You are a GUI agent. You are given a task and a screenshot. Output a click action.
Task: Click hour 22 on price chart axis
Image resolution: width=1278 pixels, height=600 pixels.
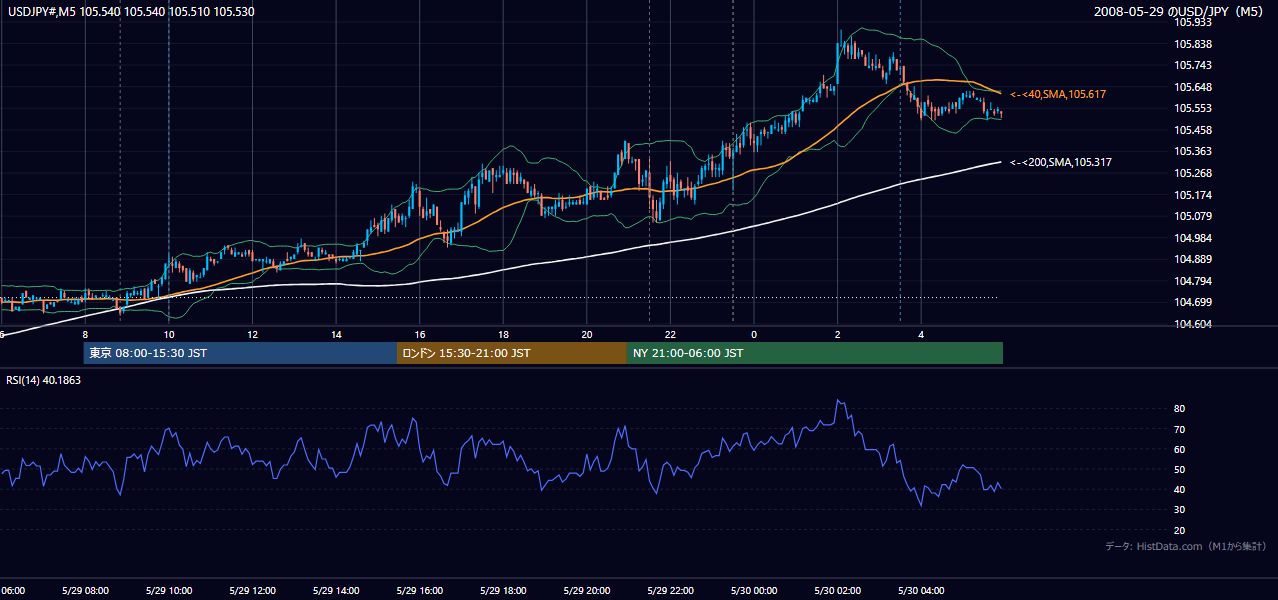(670, 334)
